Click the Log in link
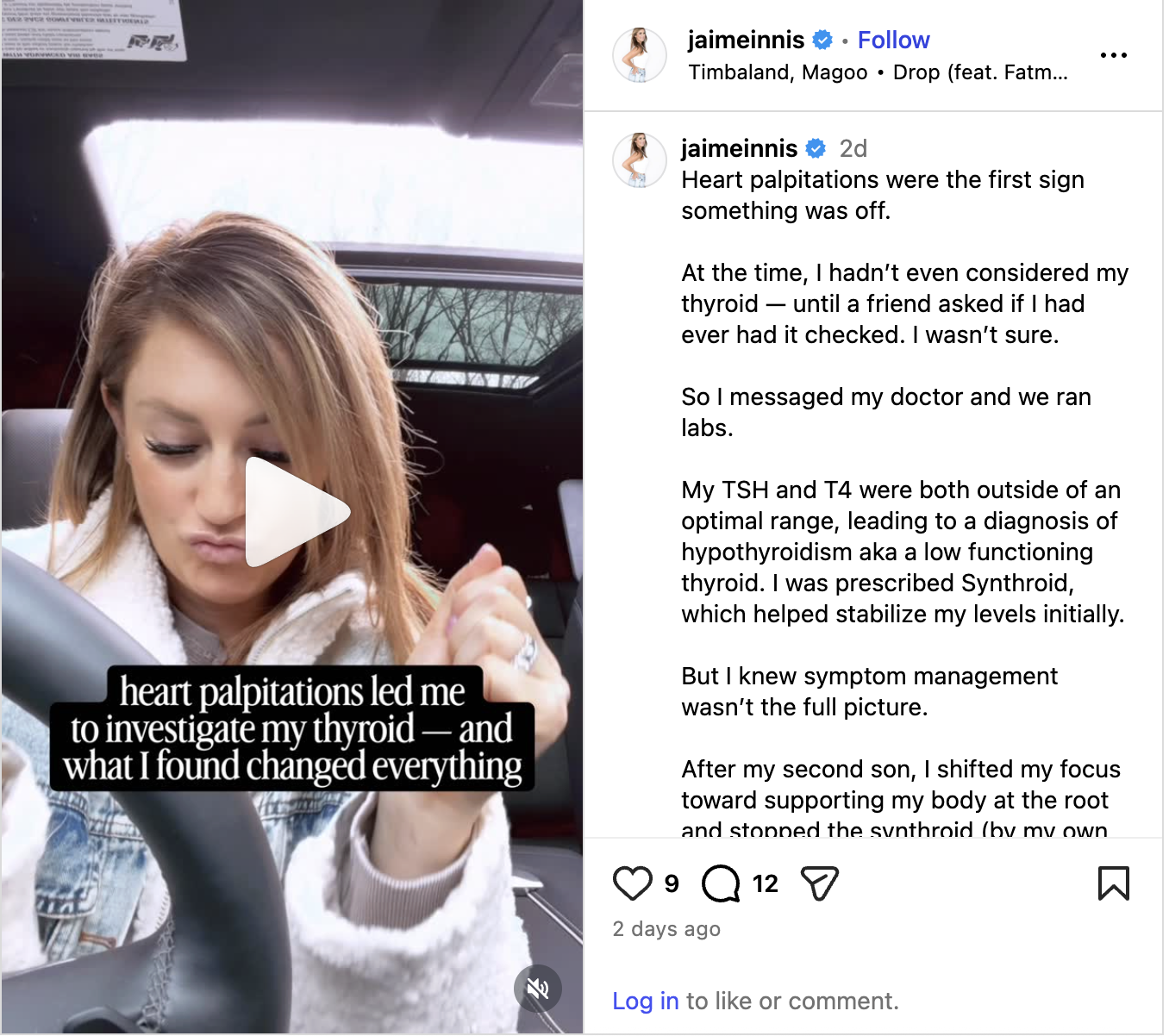1169x1036 pixels. click(x=646, y=1001)
